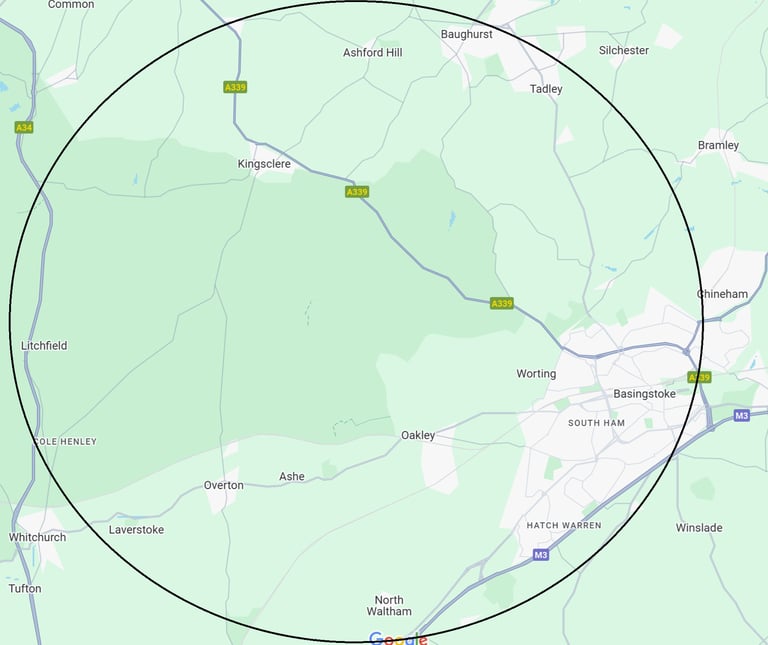Screen dimensions: 768x645
Task: Select the North Waltham label
Action: [389, 605]
